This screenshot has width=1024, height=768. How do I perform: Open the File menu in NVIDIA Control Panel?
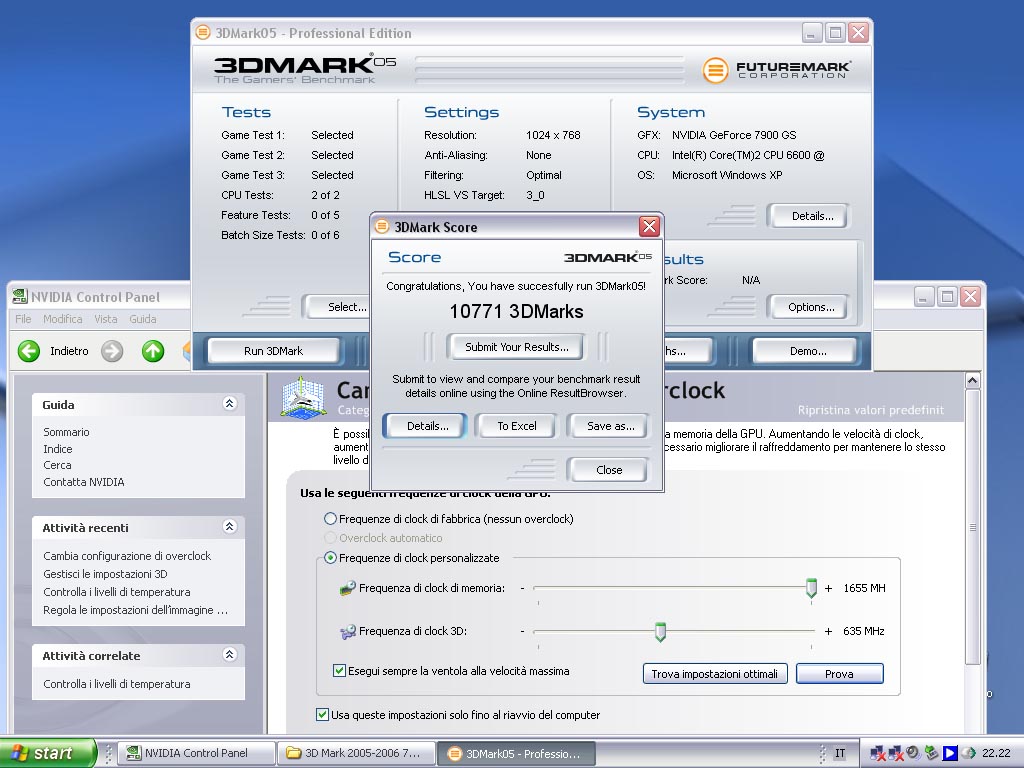click(x=23, y=319)
